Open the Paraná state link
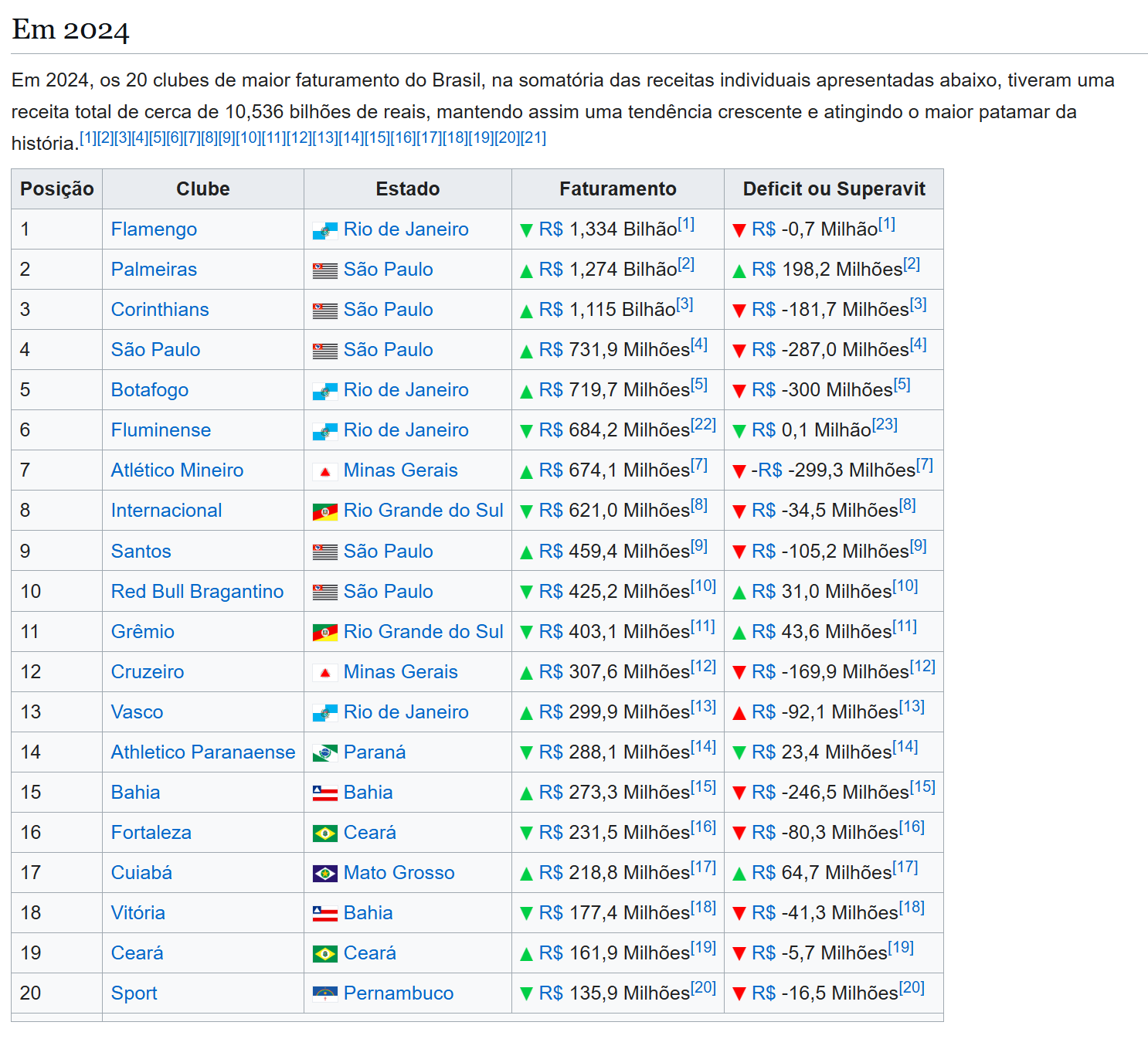 coord(375,752)
